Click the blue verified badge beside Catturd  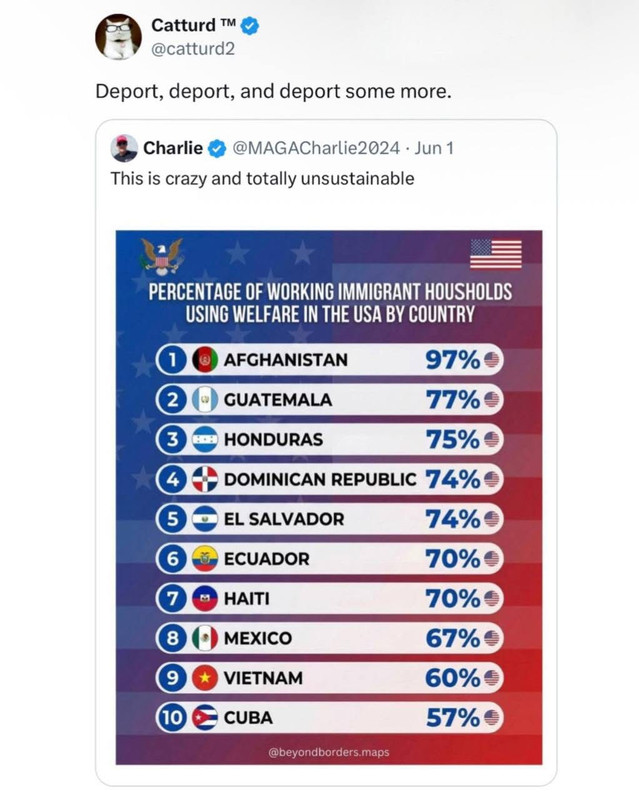249,26
